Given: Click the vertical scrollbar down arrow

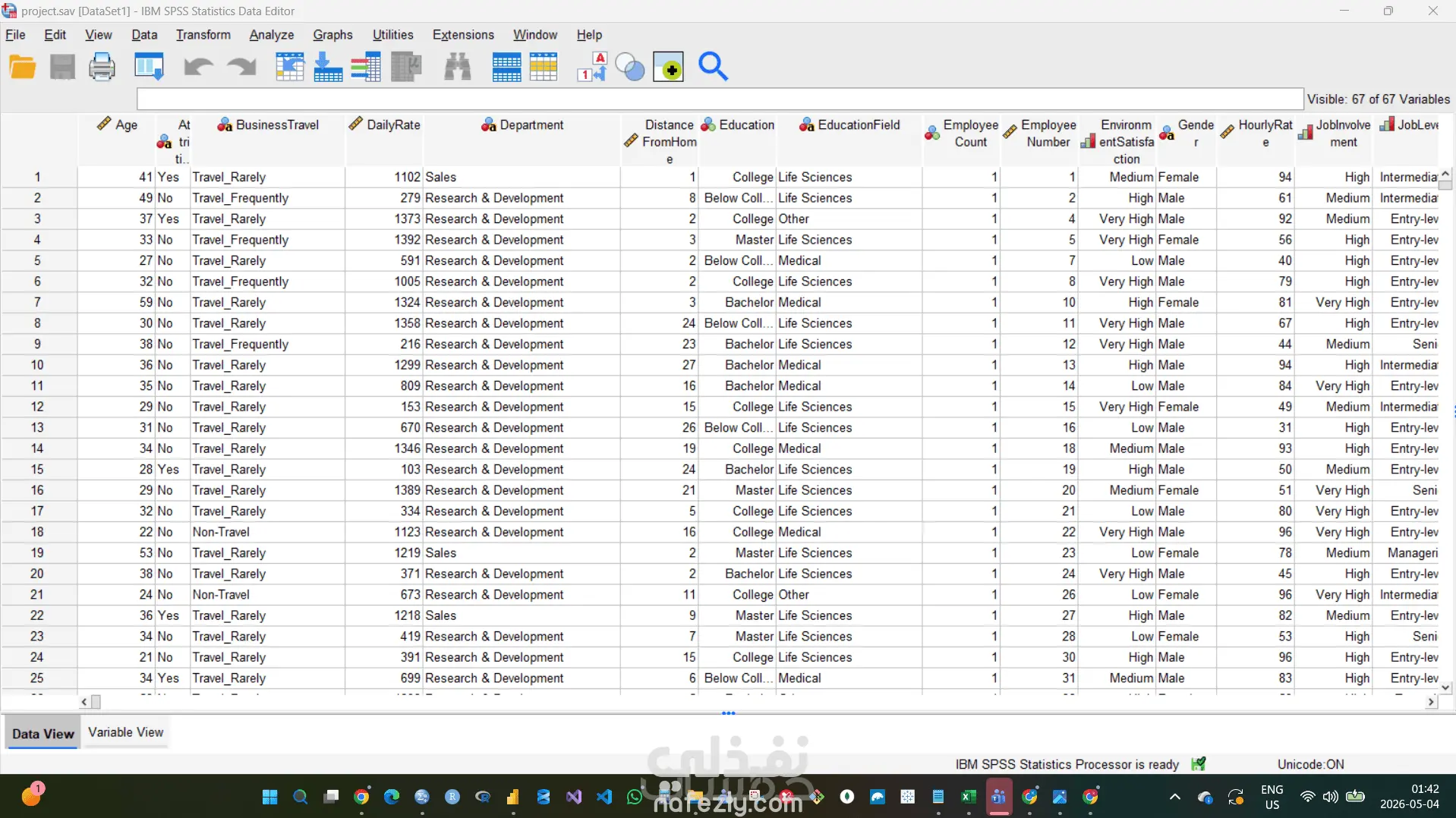Looking at the screenshot, I should pyautogui.click(x=1445, y=688).
